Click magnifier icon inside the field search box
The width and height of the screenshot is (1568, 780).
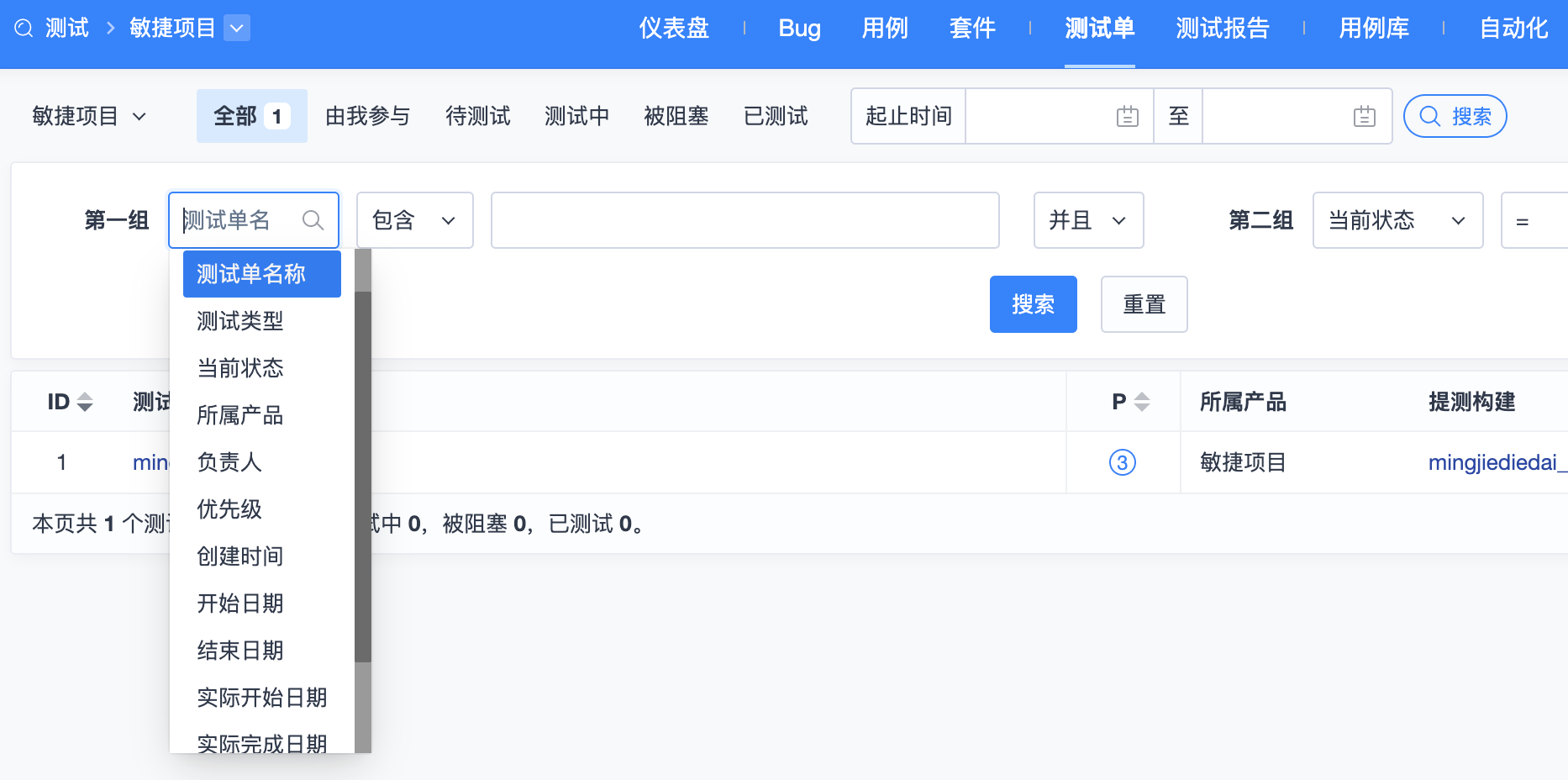313,220
